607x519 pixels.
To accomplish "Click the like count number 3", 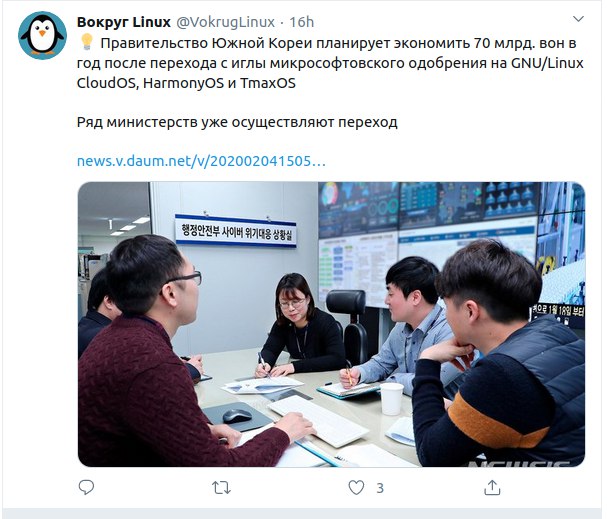I will (380, 488).
